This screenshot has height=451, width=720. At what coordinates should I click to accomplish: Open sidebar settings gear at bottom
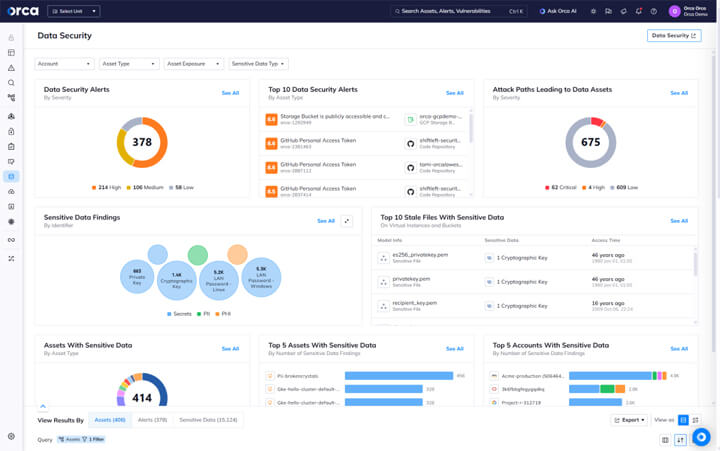click(11, 436)
